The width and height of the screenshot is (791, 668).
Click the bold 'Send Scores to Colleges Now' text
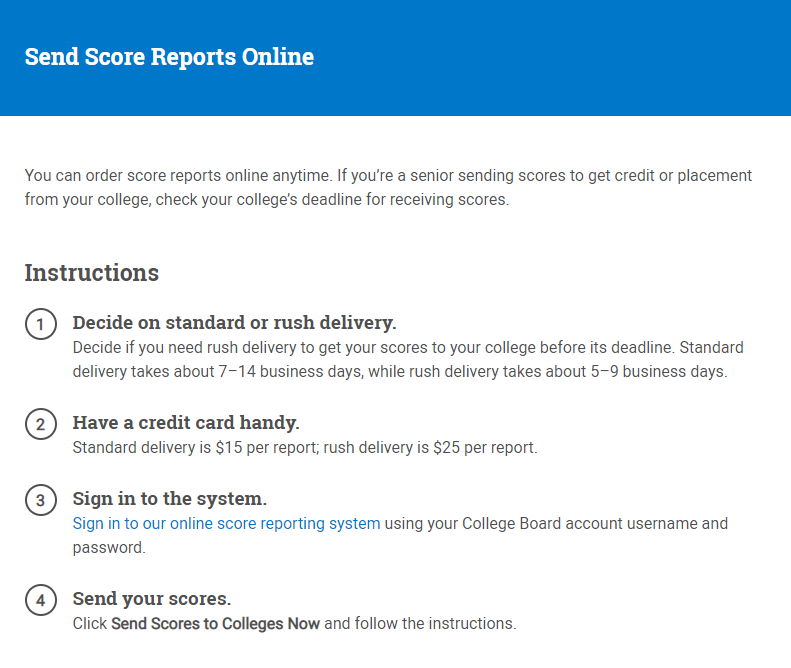215,623
